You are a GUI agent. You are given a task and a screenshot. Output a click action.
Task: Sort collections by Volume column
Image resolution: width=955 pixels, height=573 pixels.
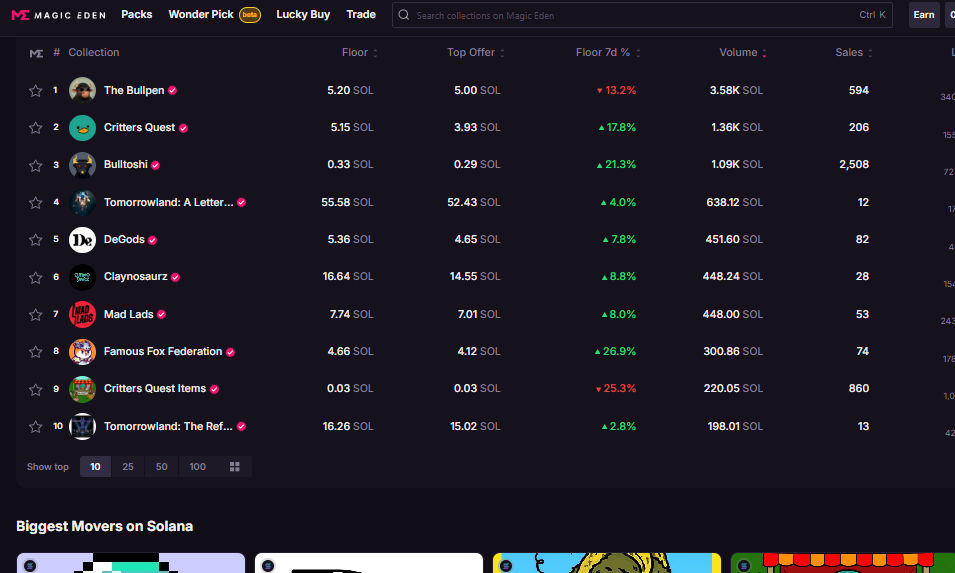[742, 52]
